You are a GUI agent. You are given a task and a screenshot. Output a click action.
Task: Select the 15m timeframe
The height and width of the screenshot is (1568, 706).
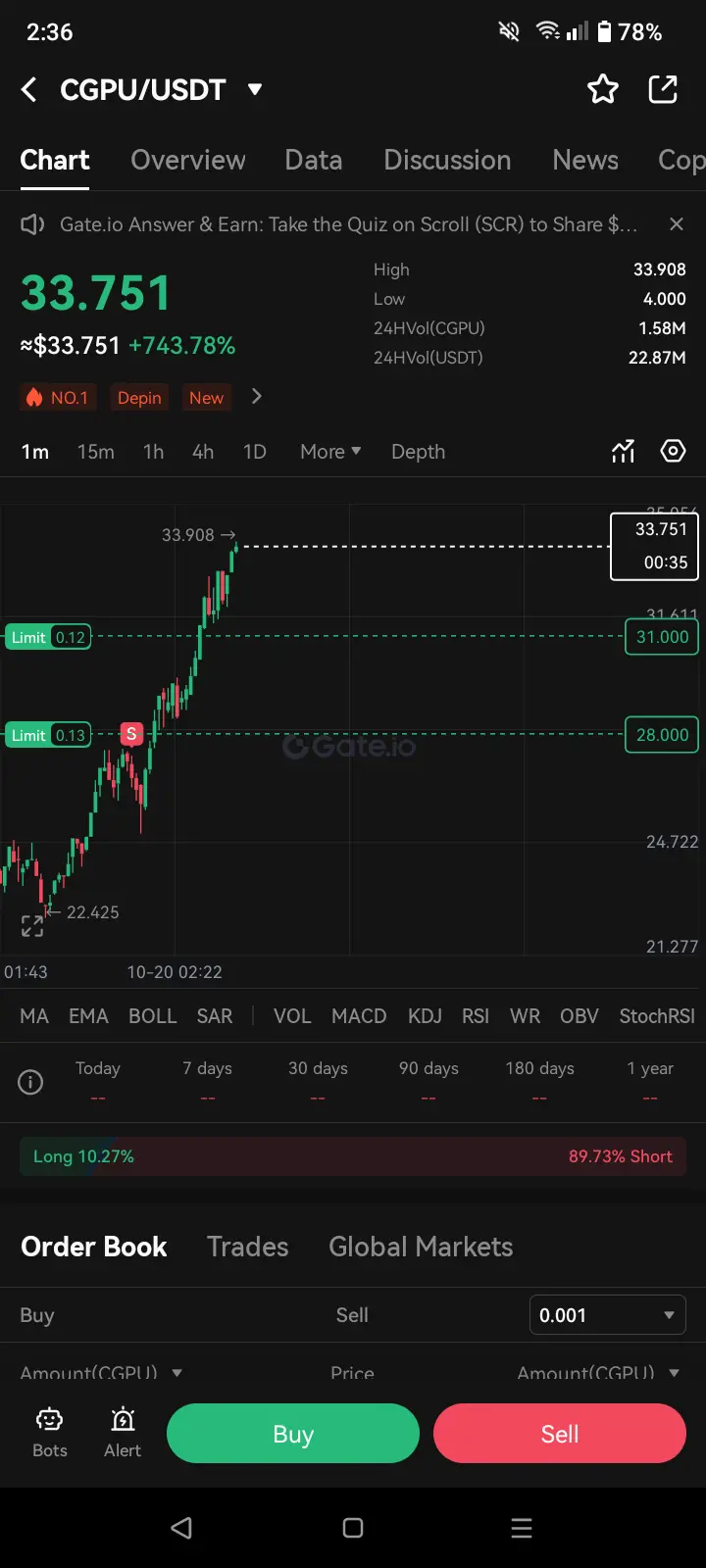tap(96, 452)
